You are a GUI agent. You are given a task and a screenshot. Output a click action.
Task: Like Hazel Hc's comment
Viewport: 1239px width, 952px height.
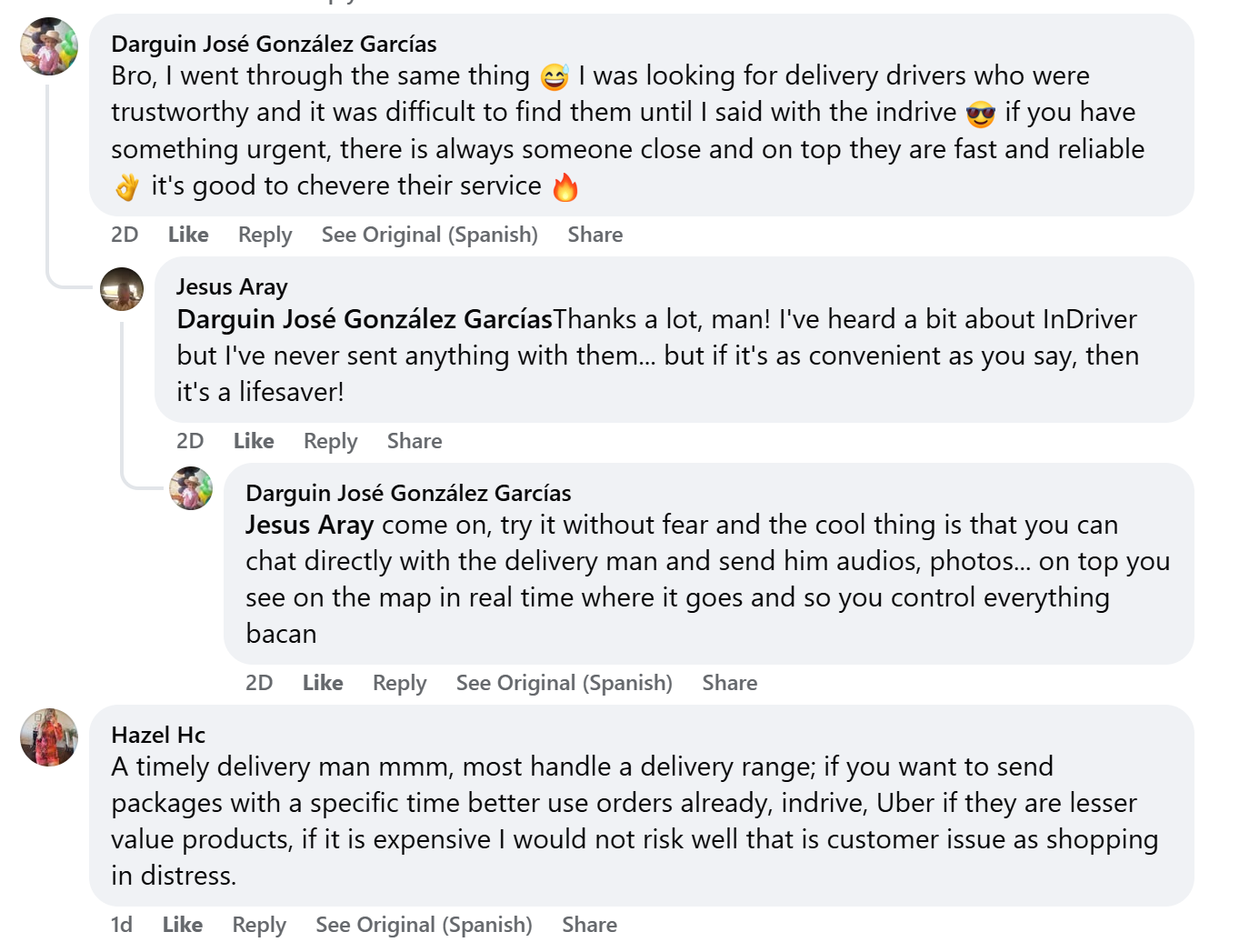click(x=183, y=925)
